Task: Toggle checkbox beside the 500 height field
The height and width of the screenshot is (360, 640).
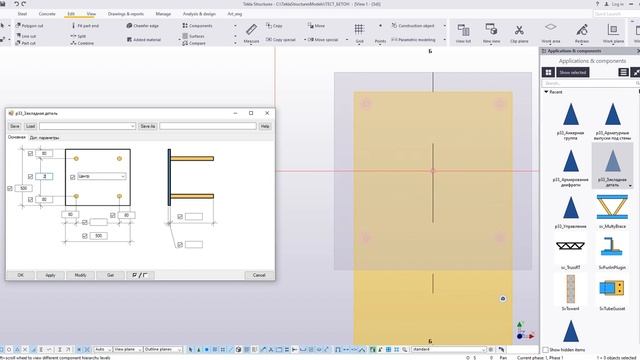Action: (x=10, y=189)
